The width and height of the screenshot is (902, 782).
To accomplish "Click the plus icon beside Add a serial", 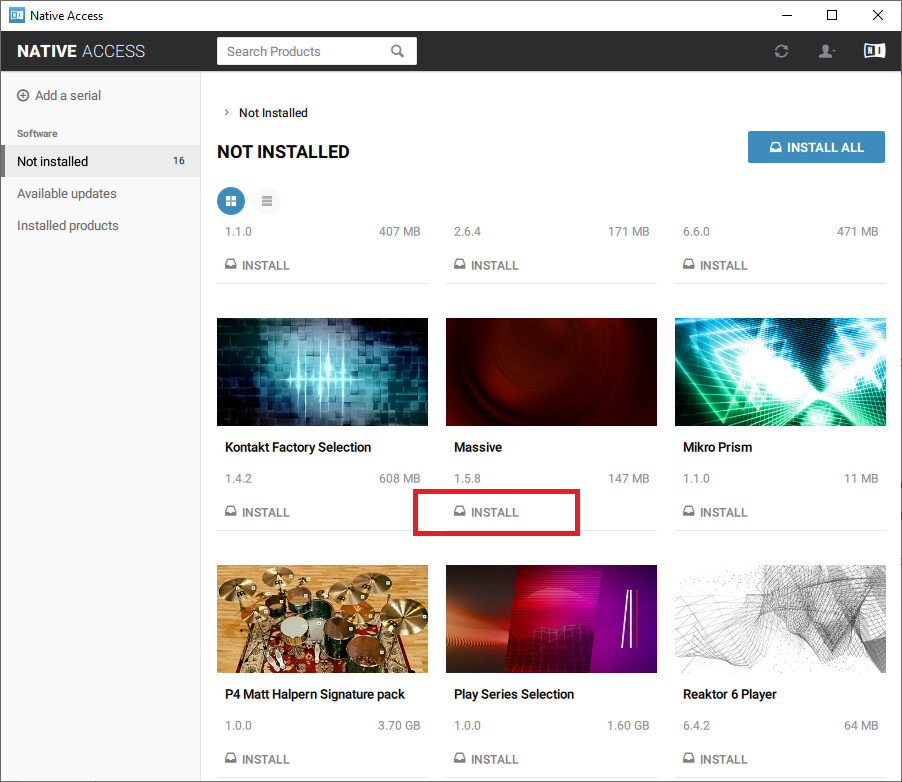I will coord(23,96).
